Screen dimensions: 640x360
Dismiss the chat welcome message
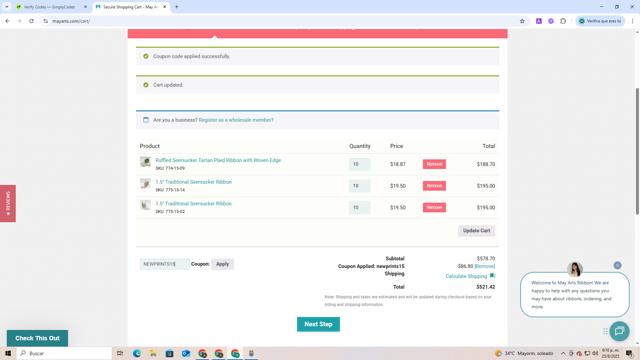617,265
